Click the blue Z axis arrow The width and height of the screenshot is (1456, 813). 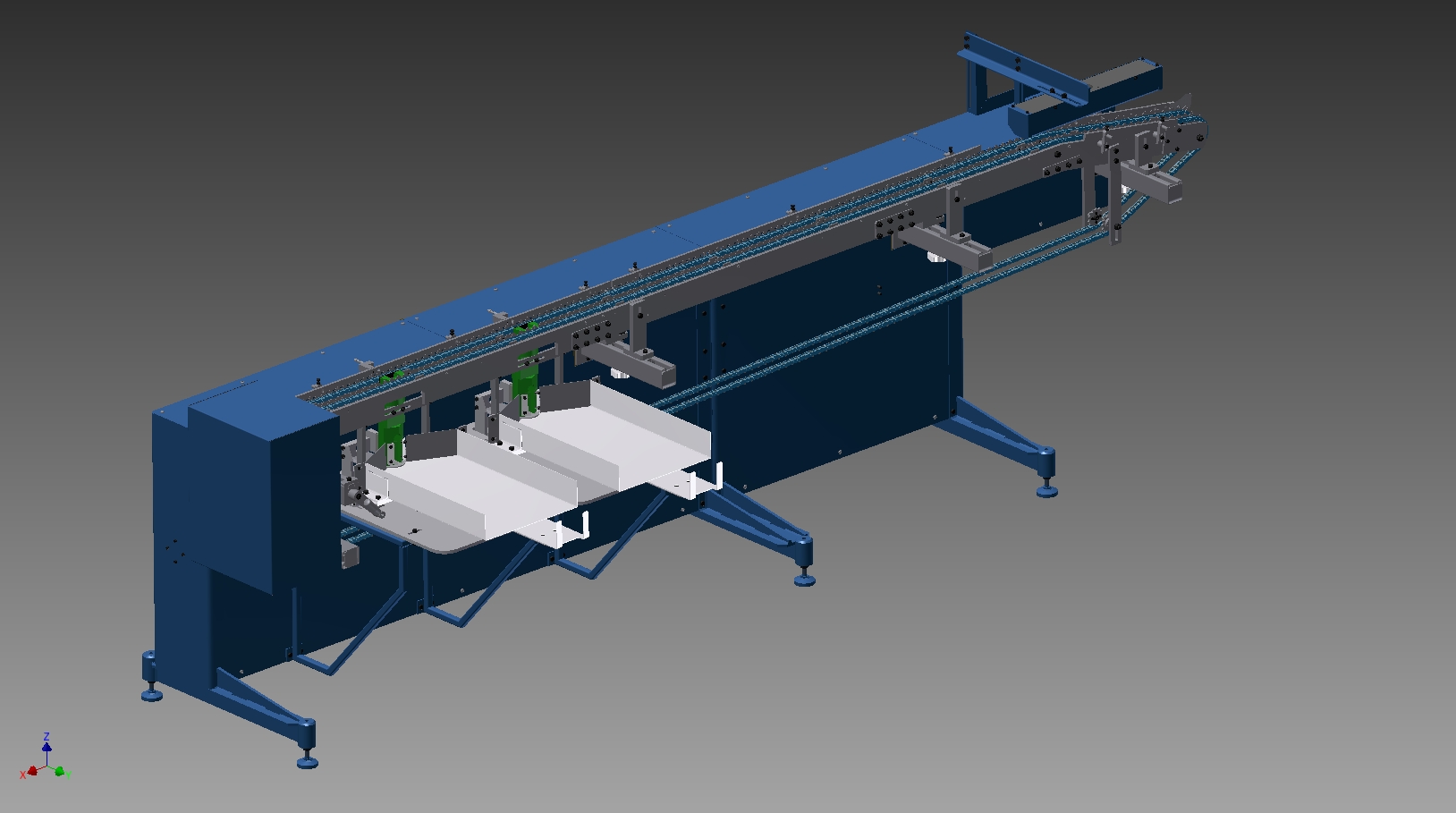(47, 745)
